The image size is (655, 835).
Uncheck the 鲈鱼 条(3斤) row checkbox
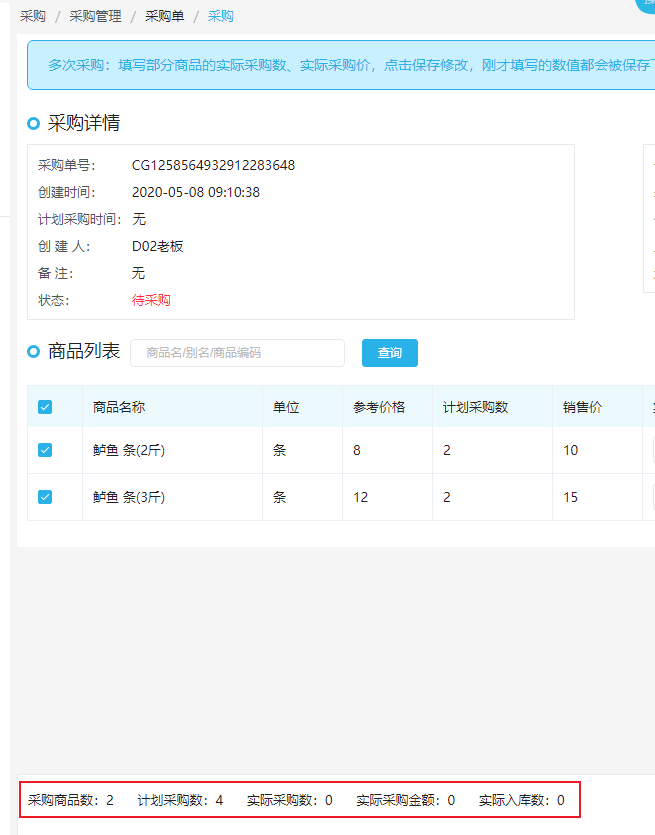tap(45, 497)
